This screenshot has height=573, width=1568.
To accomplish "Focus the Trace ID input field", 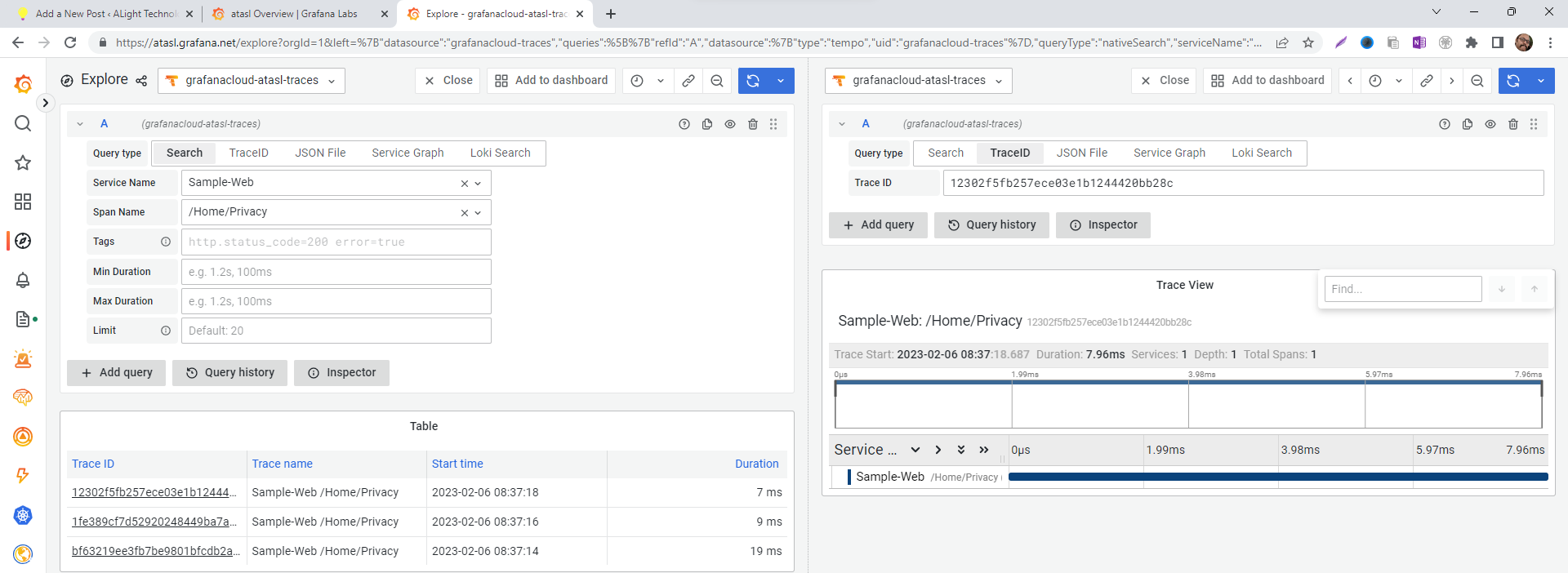I will tap(1243, 183).
